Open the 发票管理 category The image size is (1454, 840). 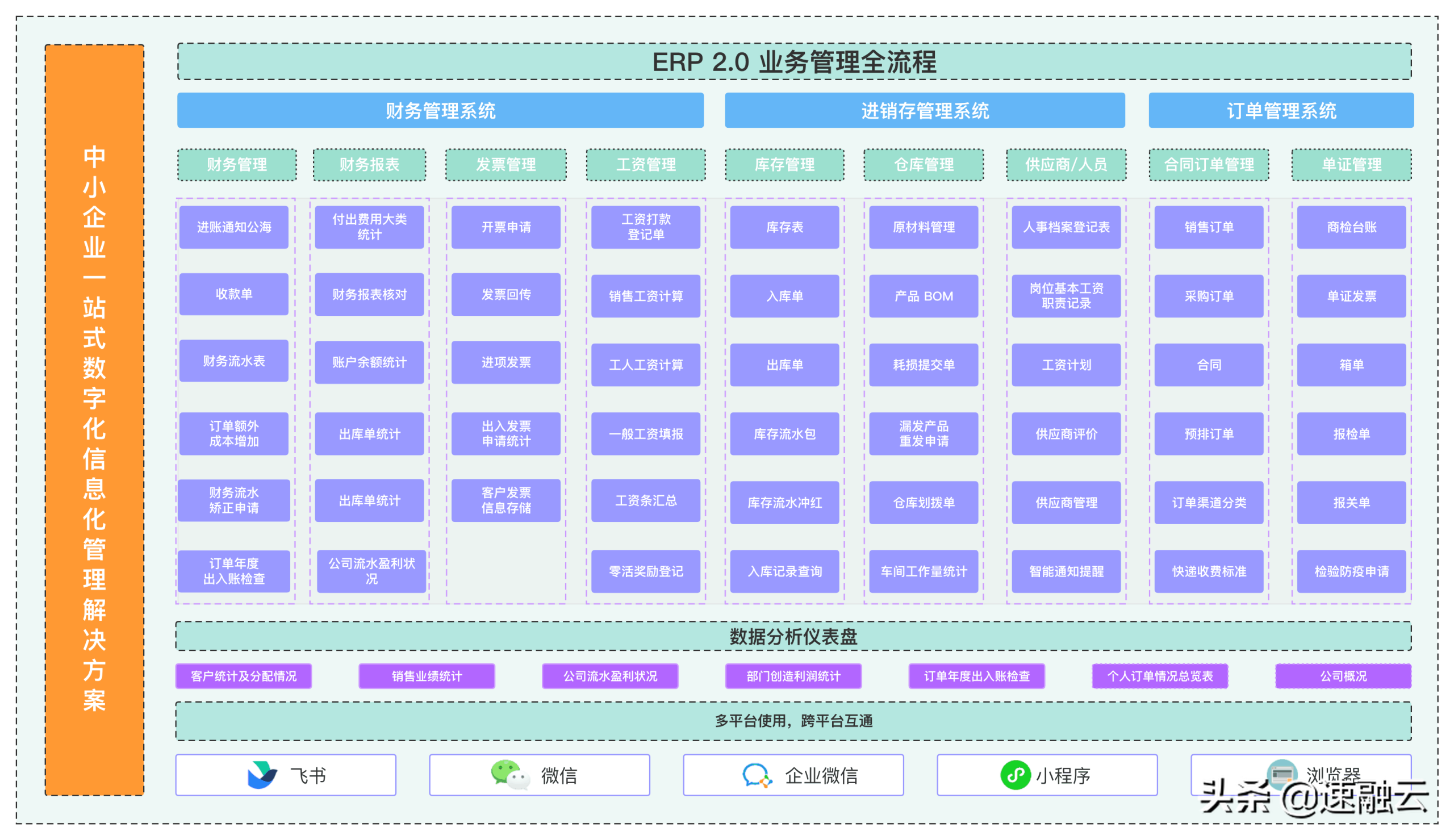point(506,165)
